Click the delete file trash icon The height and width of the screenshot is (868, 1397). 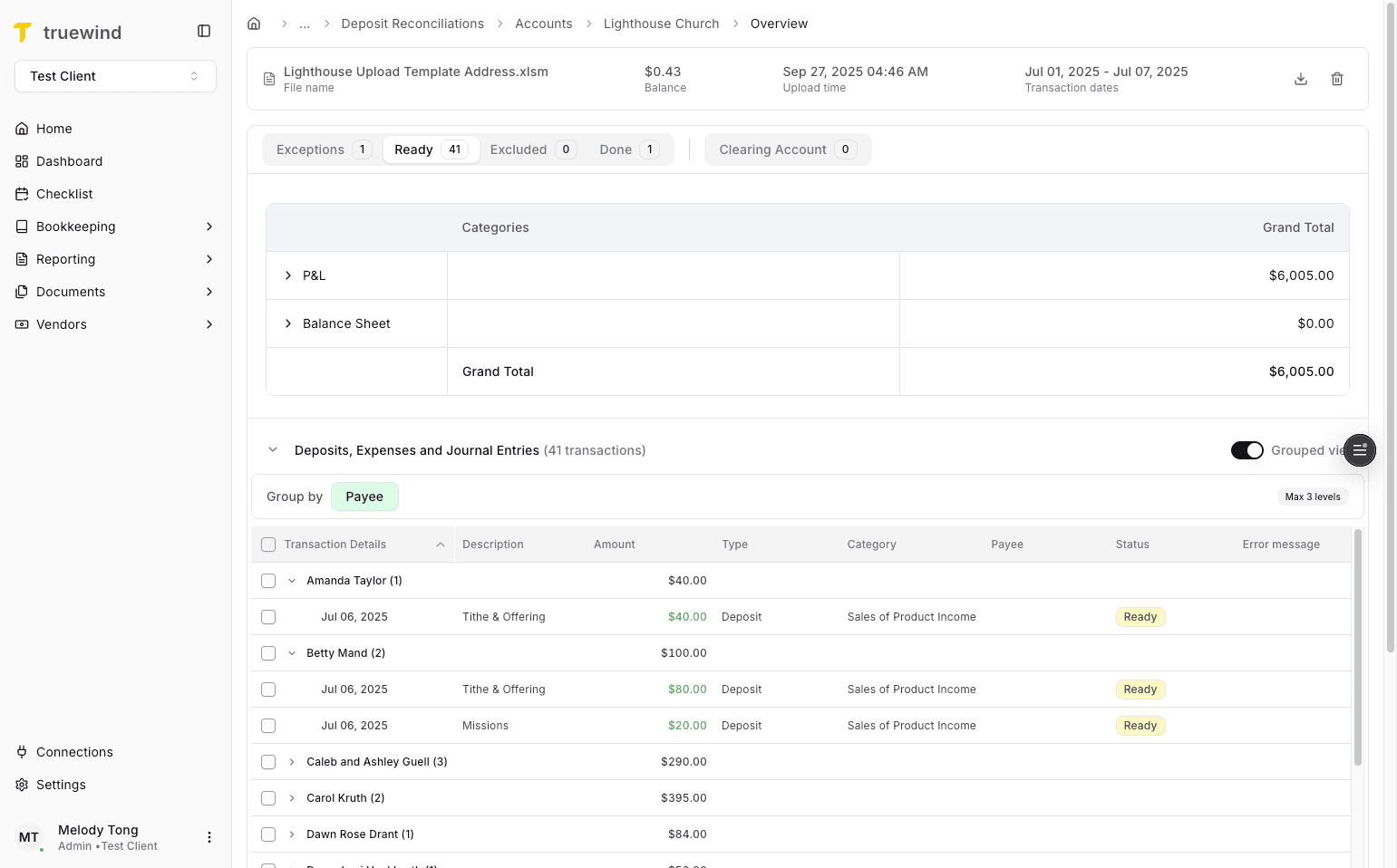pos(1337,79)
